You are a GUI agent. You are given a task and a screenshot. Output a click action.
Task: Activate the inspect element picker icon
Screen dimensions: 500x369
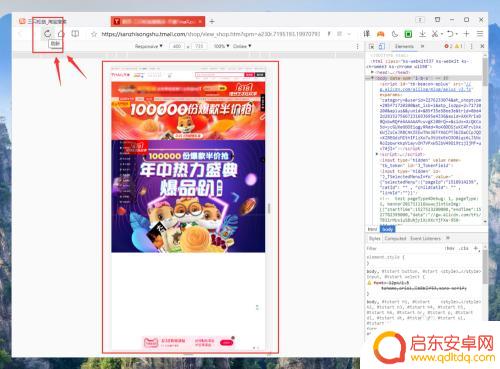(371, 46)
